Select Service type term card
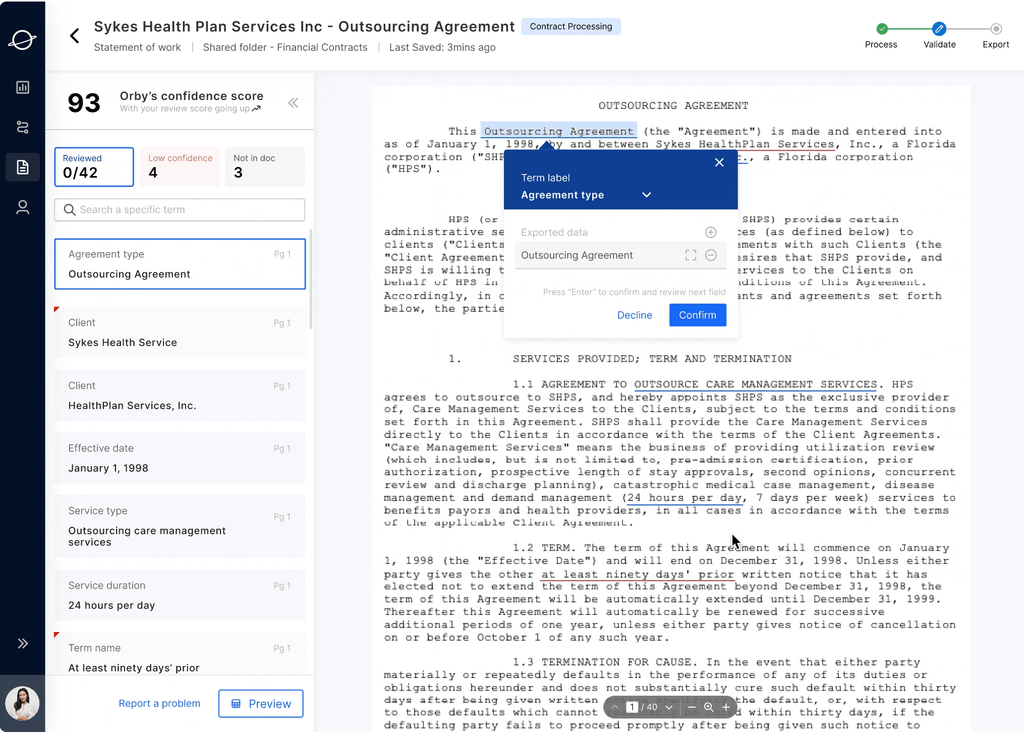 click(180, 526)
